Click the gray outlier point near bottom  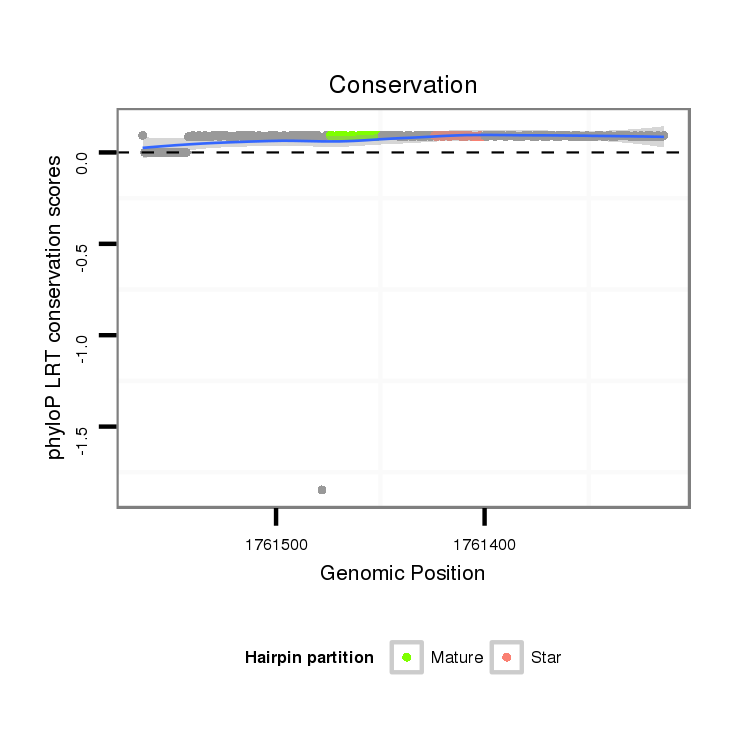pos(322,490)
